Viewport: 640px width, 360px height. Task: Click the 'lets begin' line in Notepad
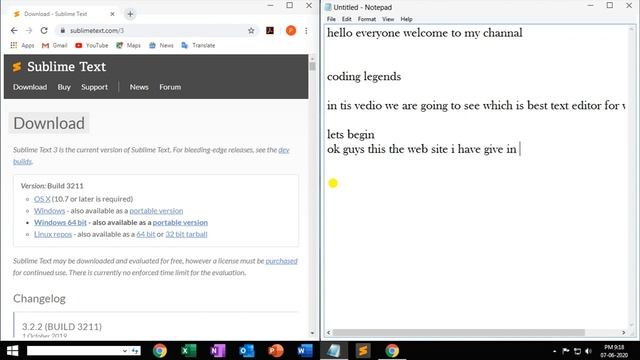pos(351,134)
